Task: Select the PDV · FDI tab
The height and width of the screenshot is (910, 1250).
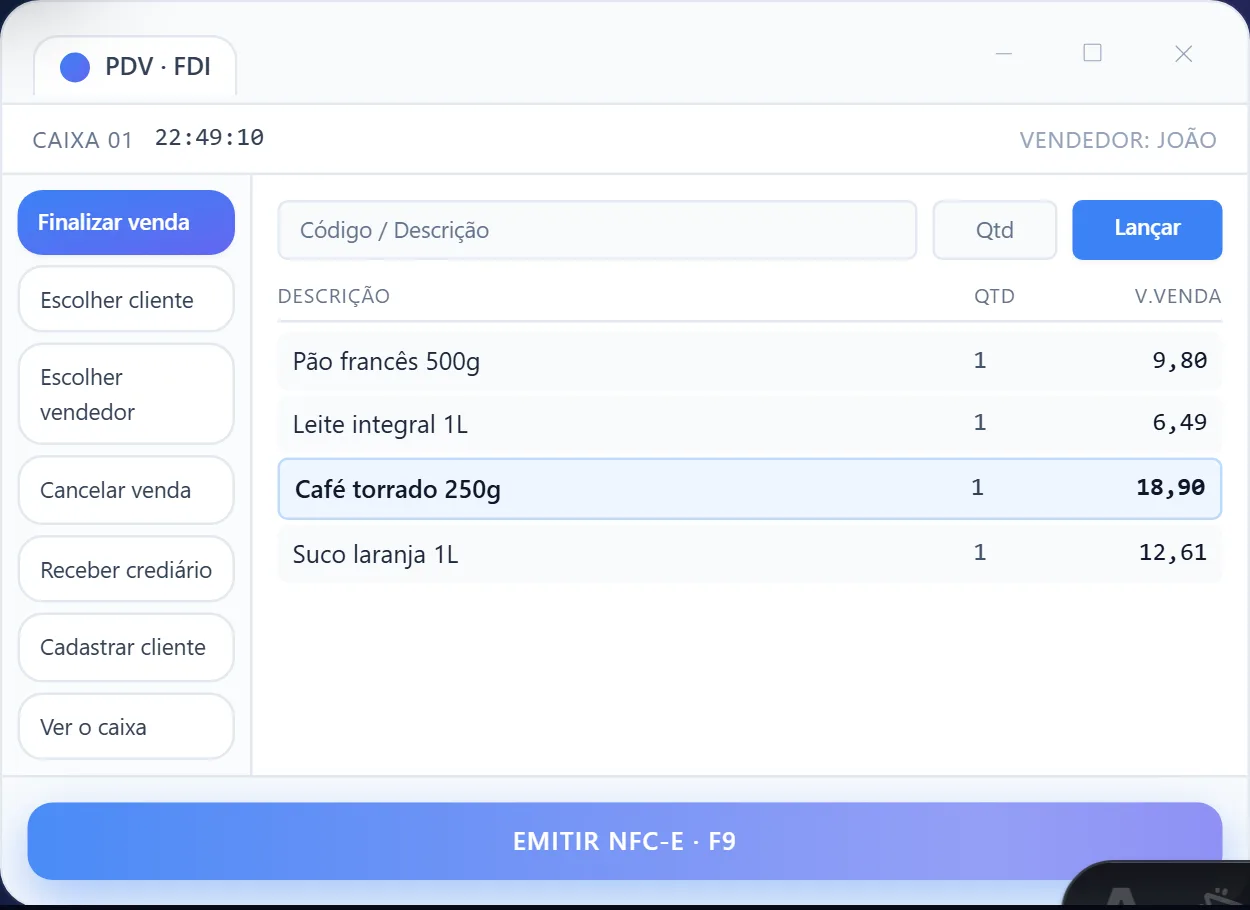Action: point(135,67)
